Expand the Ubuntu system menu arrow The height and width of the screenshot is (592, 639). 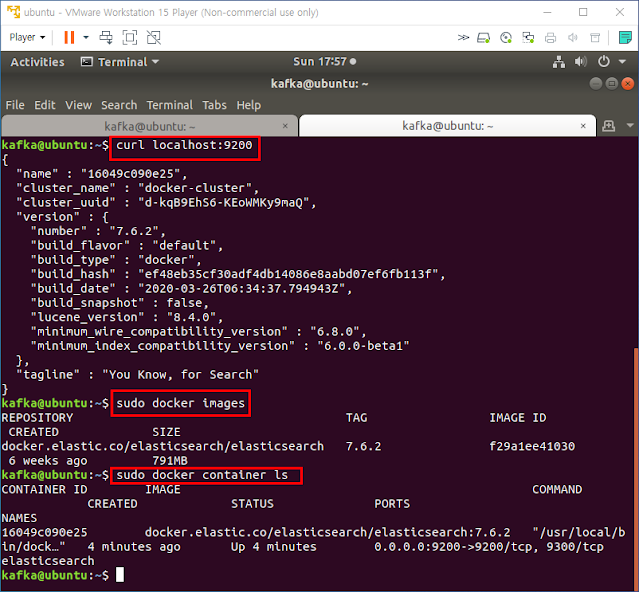[x=622, y=62]
